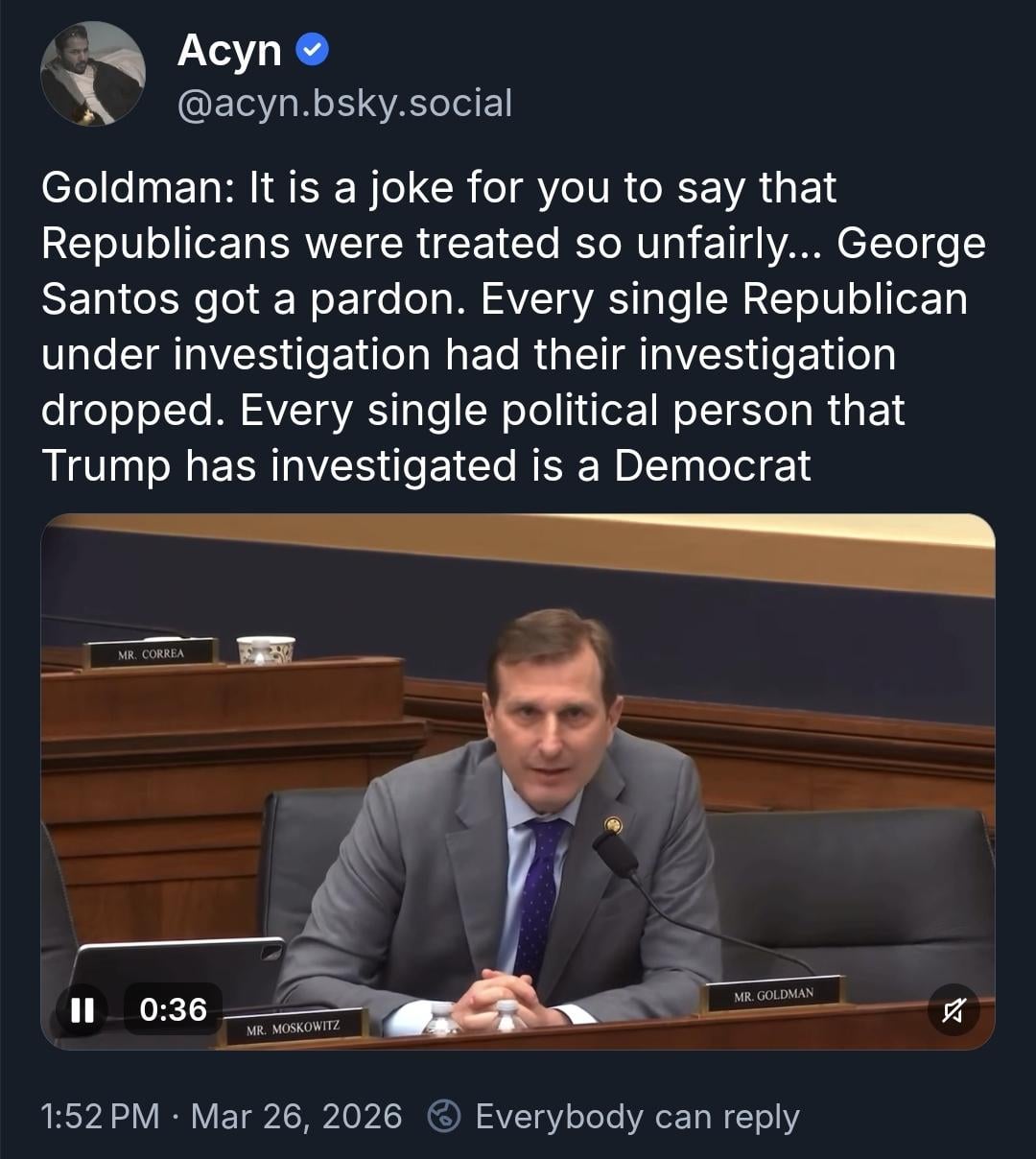Screen dimensions: 1036x1159
Task: Click the paper cup on the dais
Action: [266, 649]
